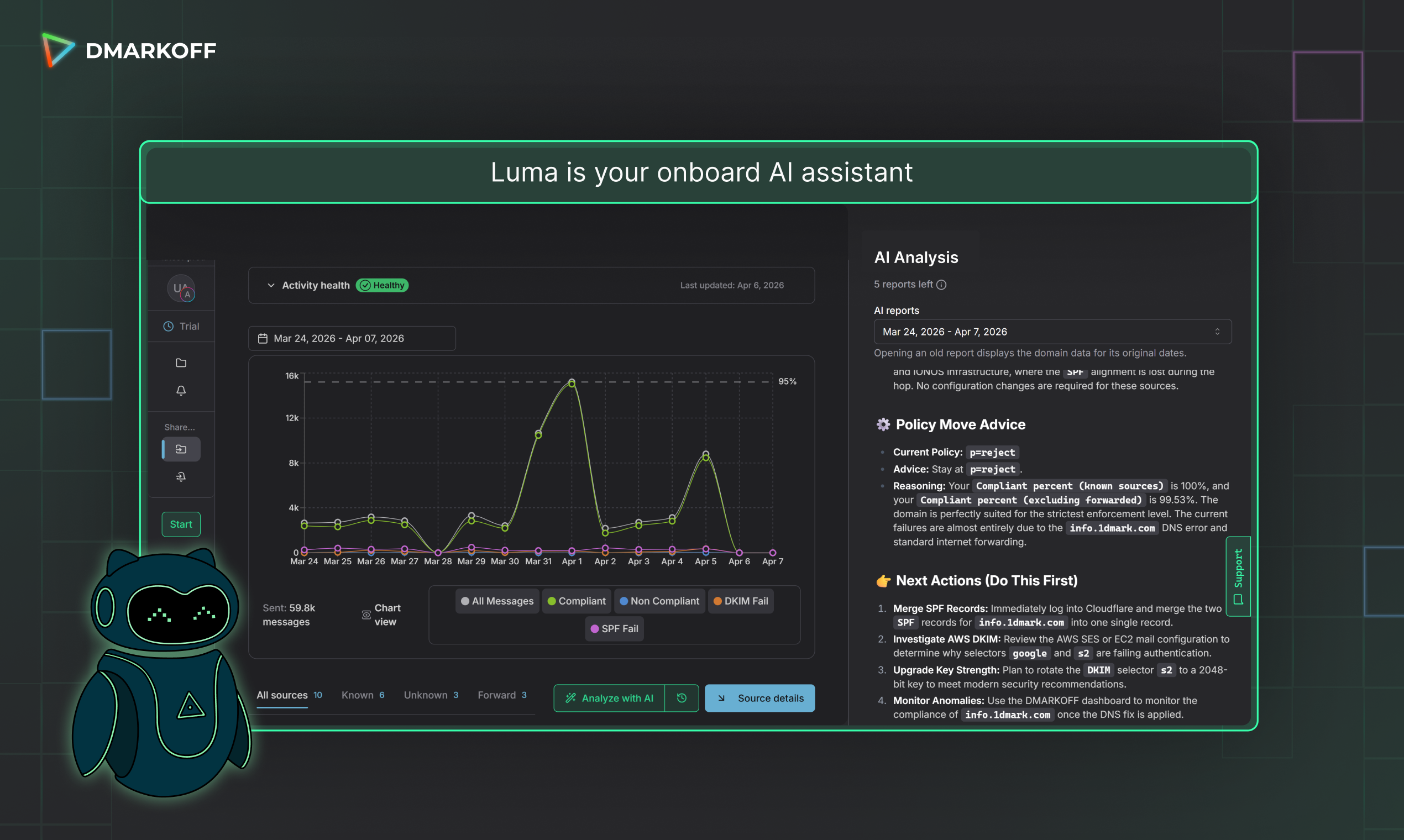The image size is (1404, 840).
Task: Switch to the Unknown sources tab
Action: 430,695
